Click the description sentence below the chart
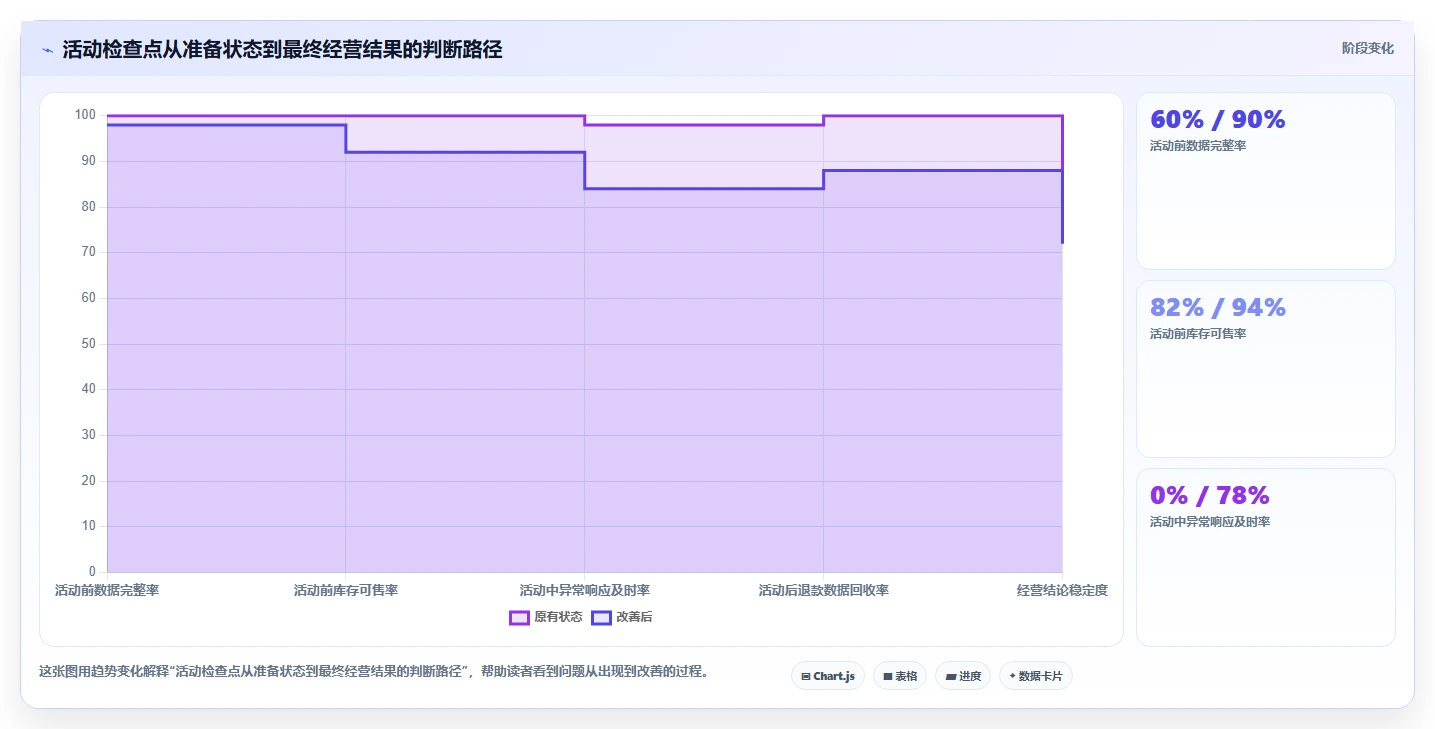 (376, 672)
